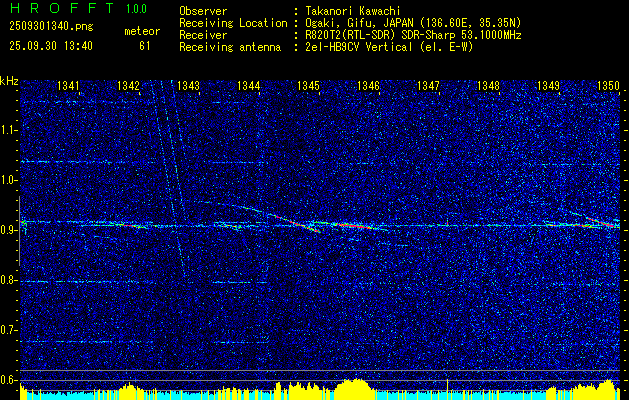The image size is (629, 400).
Task: Click the Receiver field label
Action: coord(203,35)
